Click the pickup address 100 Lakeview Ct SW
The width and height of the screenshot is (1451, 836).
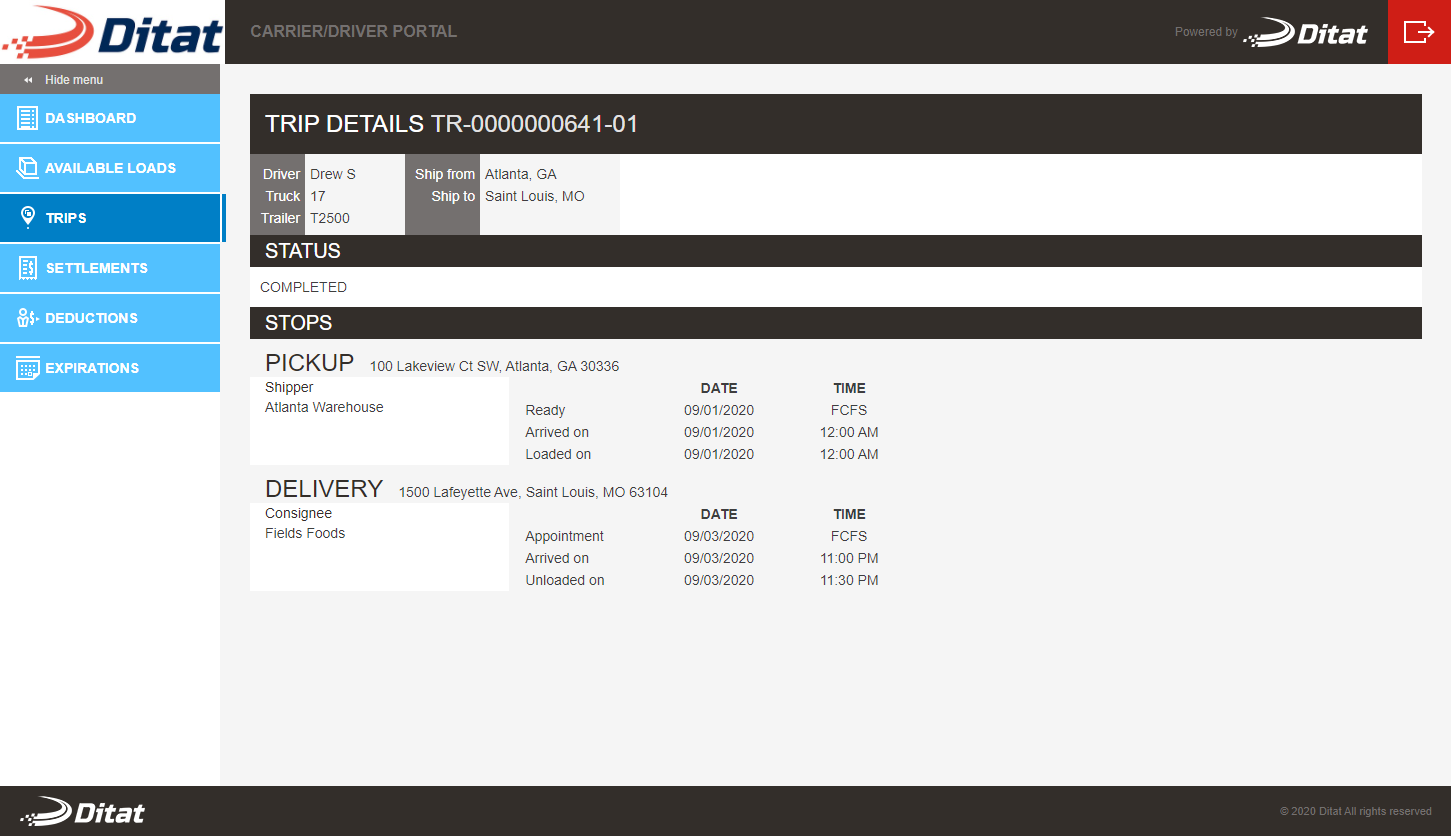(494, 366)
